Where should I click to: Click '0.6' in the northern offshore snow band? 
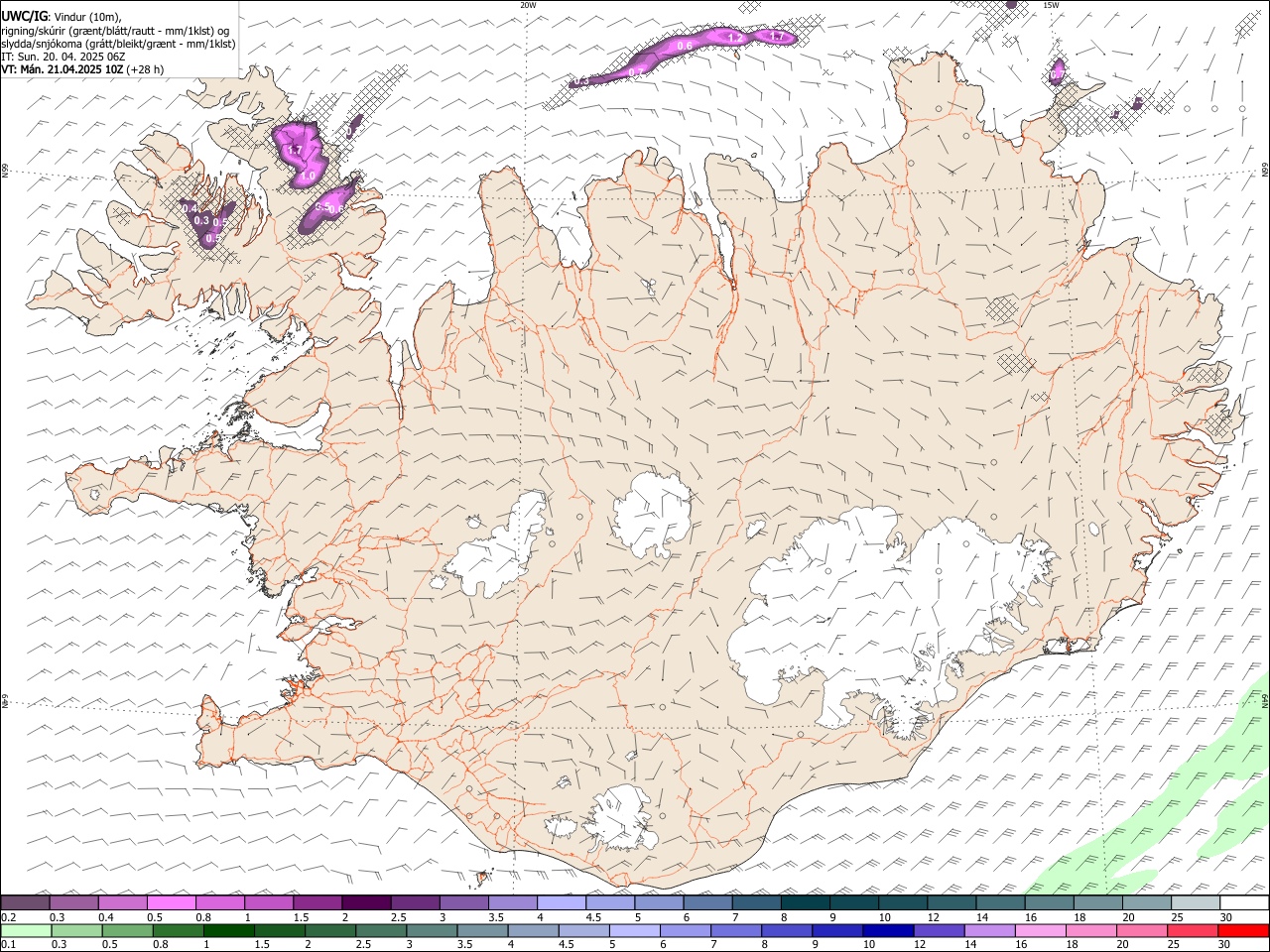[685, 46]
